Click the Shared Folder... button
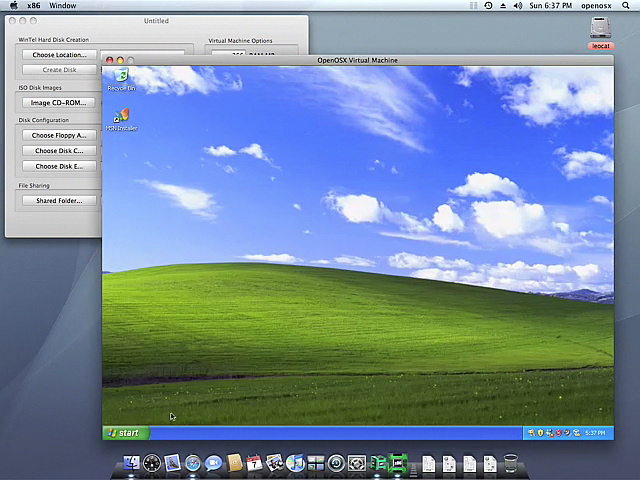This screenshot has width=640, height=480. (60, 200)
